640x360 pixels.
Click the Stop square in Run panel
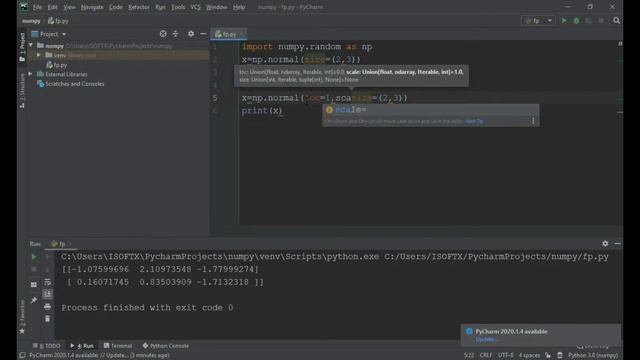click(34, 269)
